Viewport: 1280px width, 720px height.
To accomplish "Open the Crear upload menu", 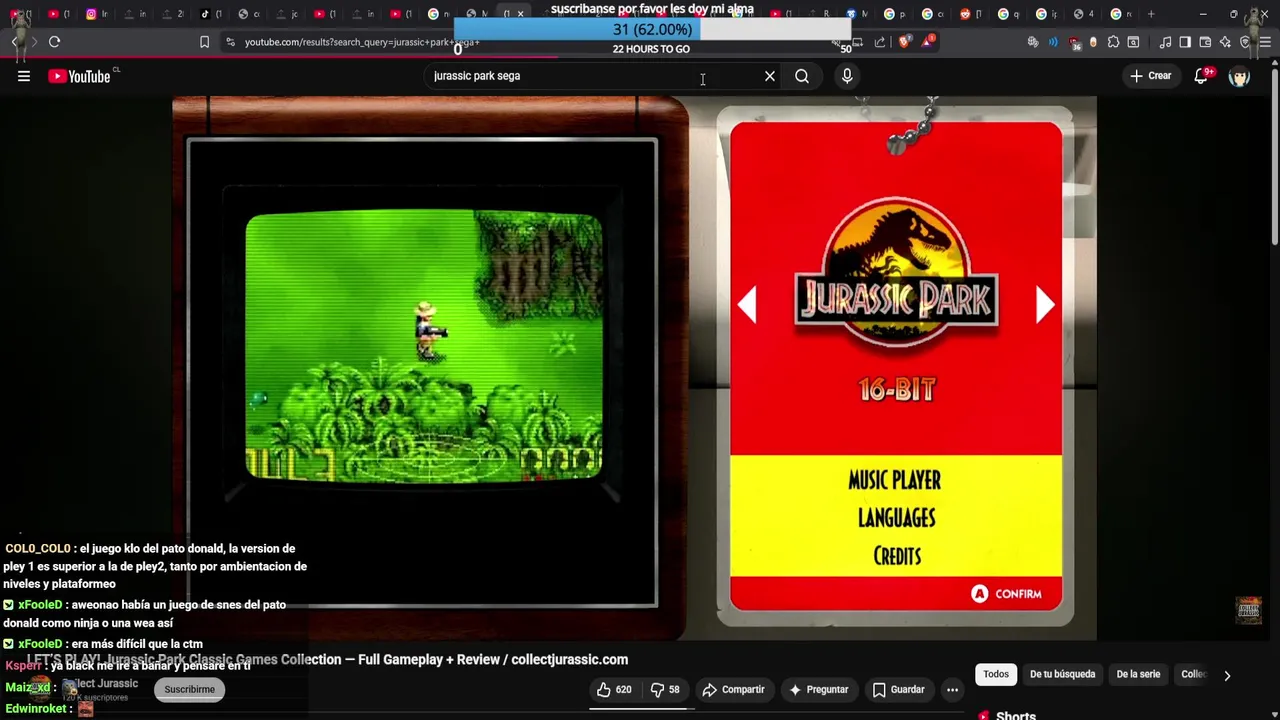I will (1150, 76).
